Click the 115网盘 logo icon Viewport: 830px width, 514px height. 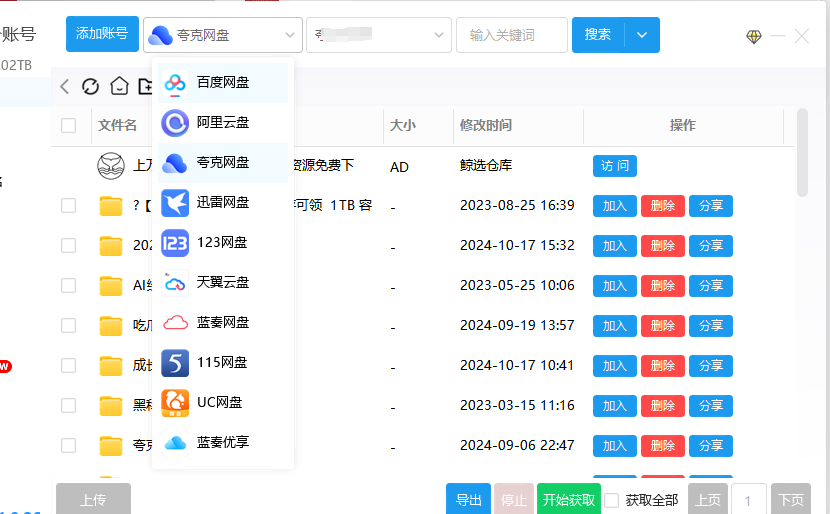click(175, 363)
